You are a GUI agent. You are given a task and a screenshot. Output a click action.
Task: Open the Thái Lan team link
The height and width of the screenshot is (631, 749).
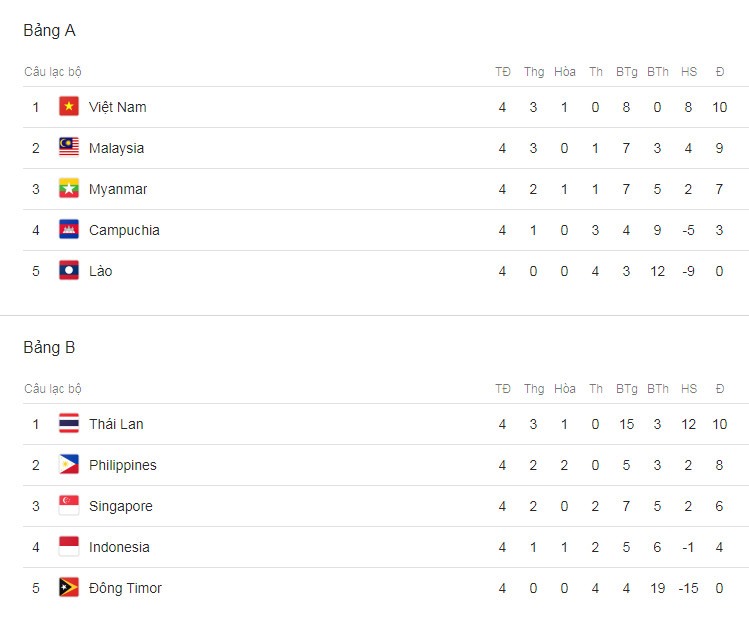coord(116,424)
